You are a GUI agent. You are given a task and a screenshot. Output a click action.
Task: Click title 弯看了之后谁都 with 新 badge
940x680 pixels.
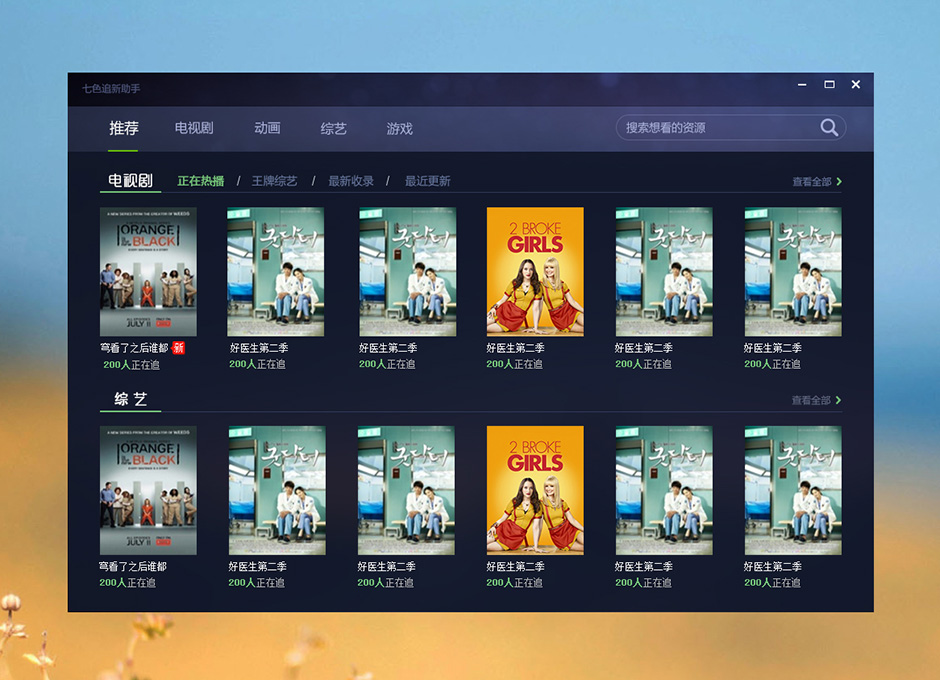click(x=134, y=348)
